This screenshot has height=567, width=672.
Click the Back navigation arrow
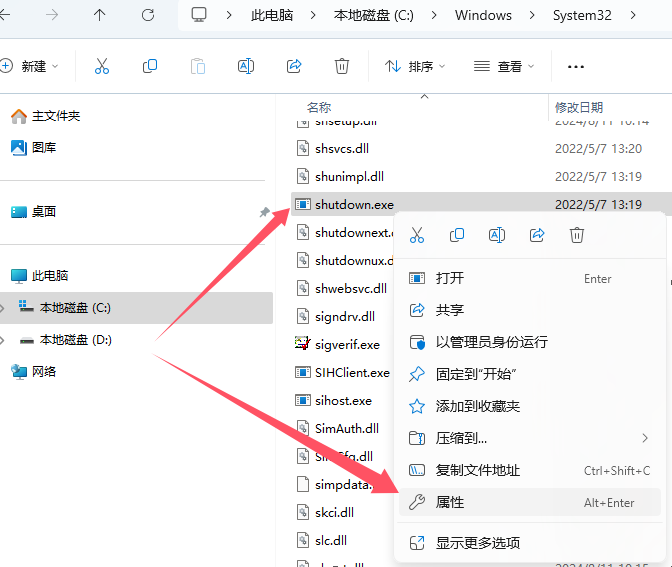[4, 15]
